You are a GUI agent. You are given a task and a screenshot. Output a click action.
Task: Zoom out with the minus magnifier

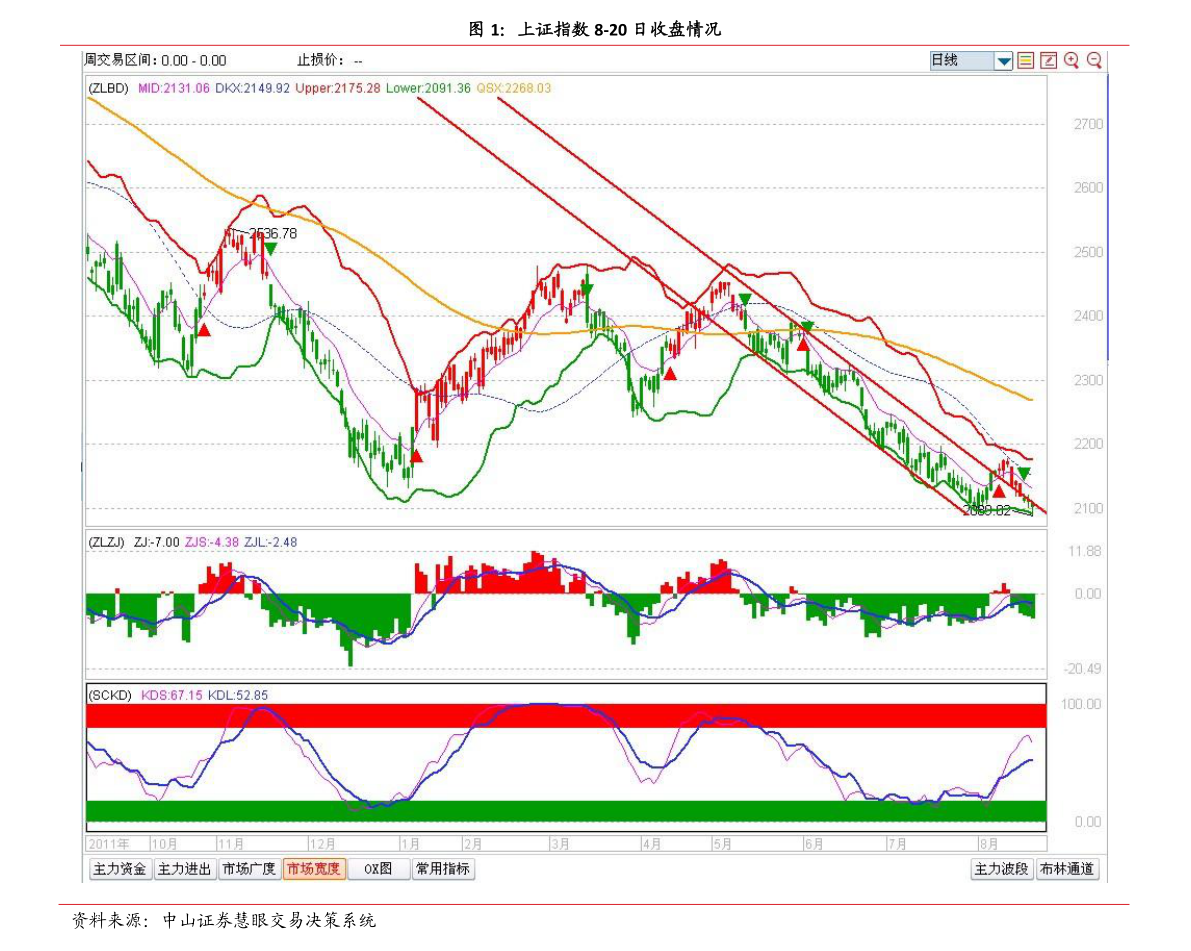pyautogui.click(x=1094, y=61)
